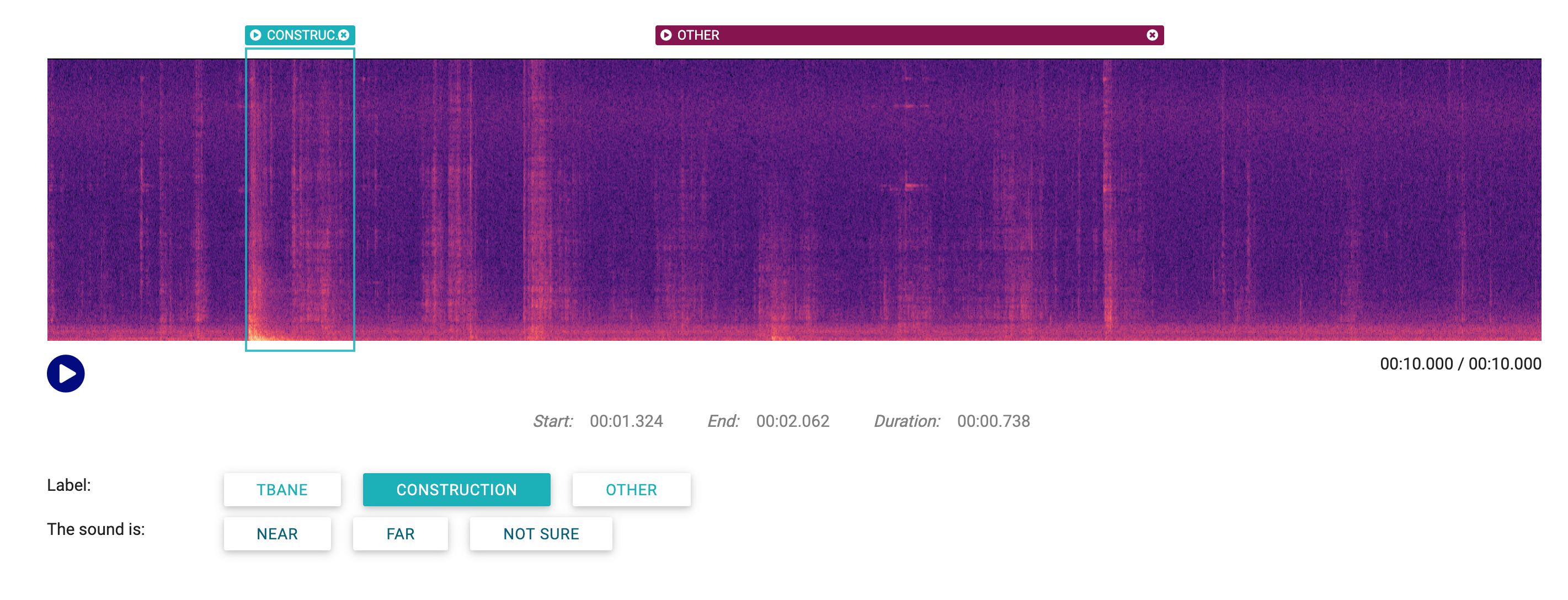Choose NOT SURE for sound proximity
The width and height of the screenshot is (1568, 600).
(x=541, y=534)
